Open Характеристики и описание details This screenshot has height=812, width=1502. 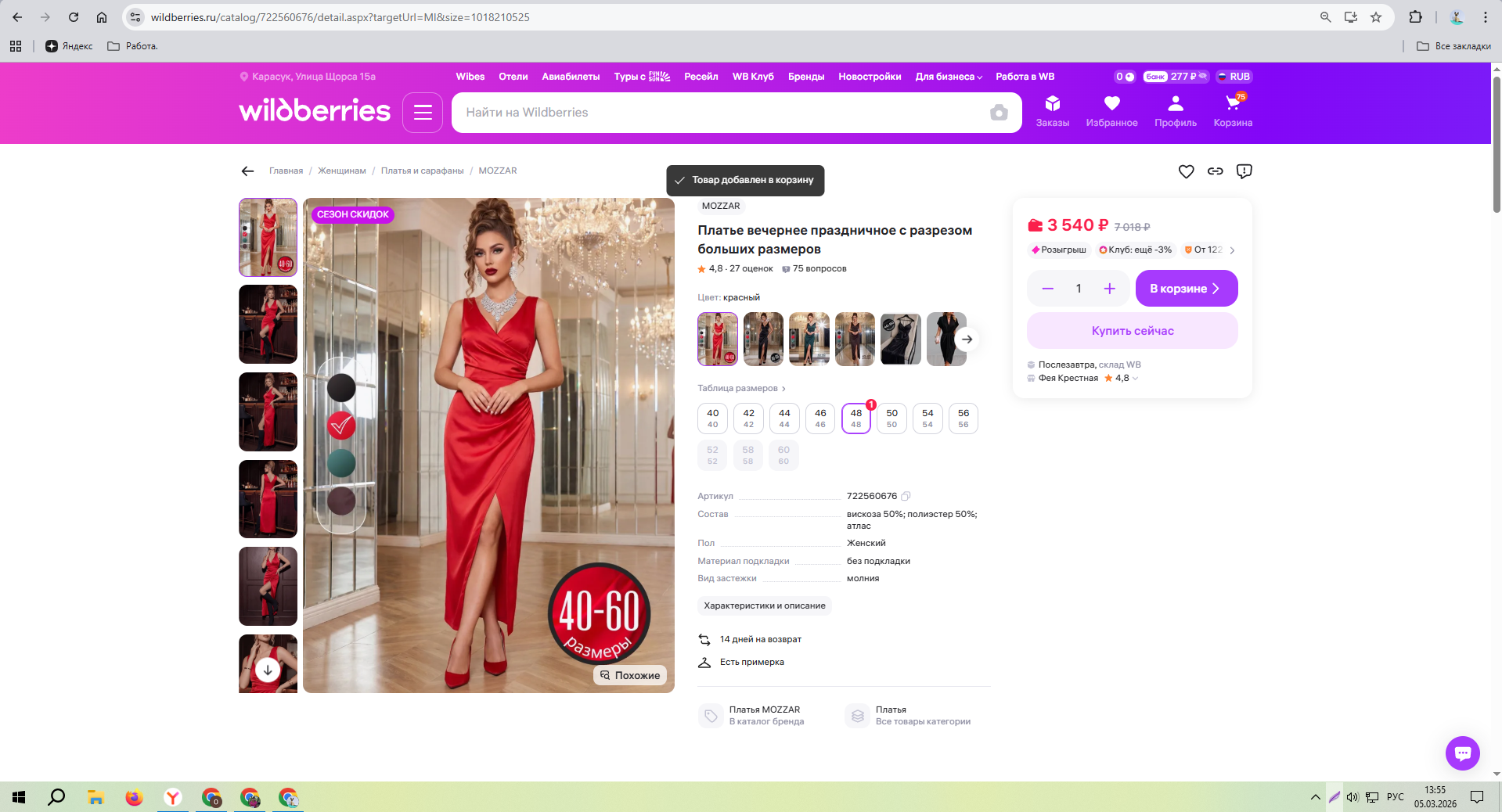[764, 605]
